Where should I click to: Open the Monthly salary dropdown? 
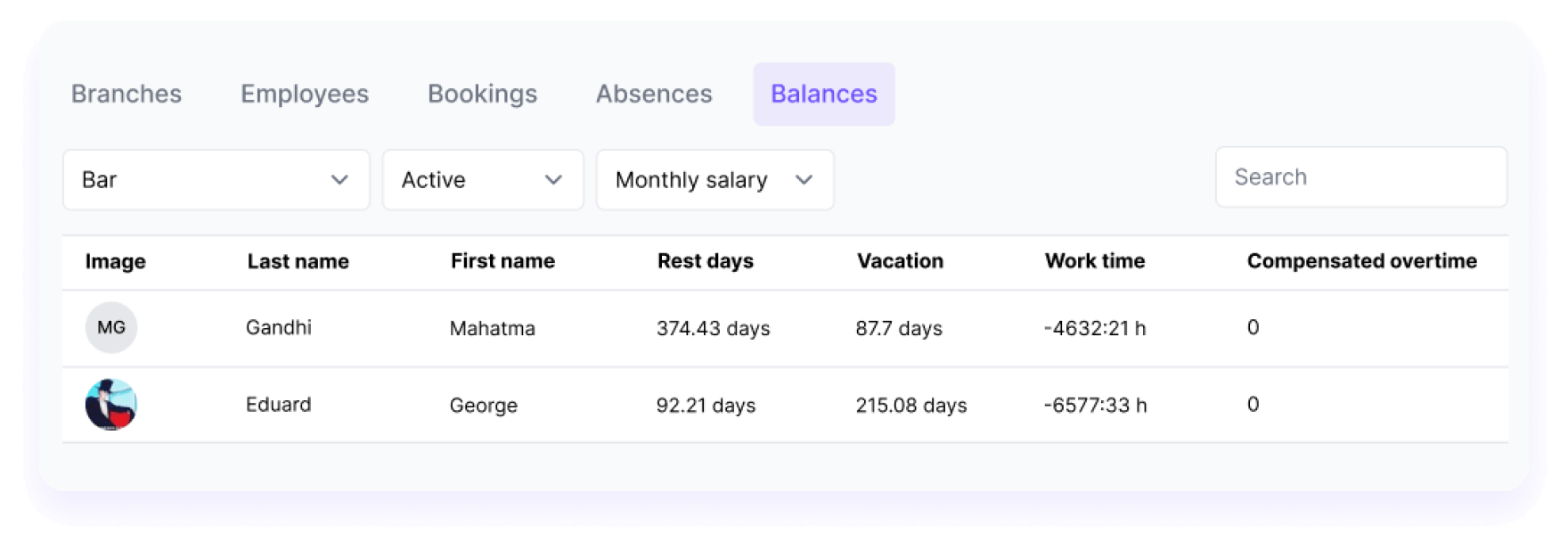pos(715,180)
